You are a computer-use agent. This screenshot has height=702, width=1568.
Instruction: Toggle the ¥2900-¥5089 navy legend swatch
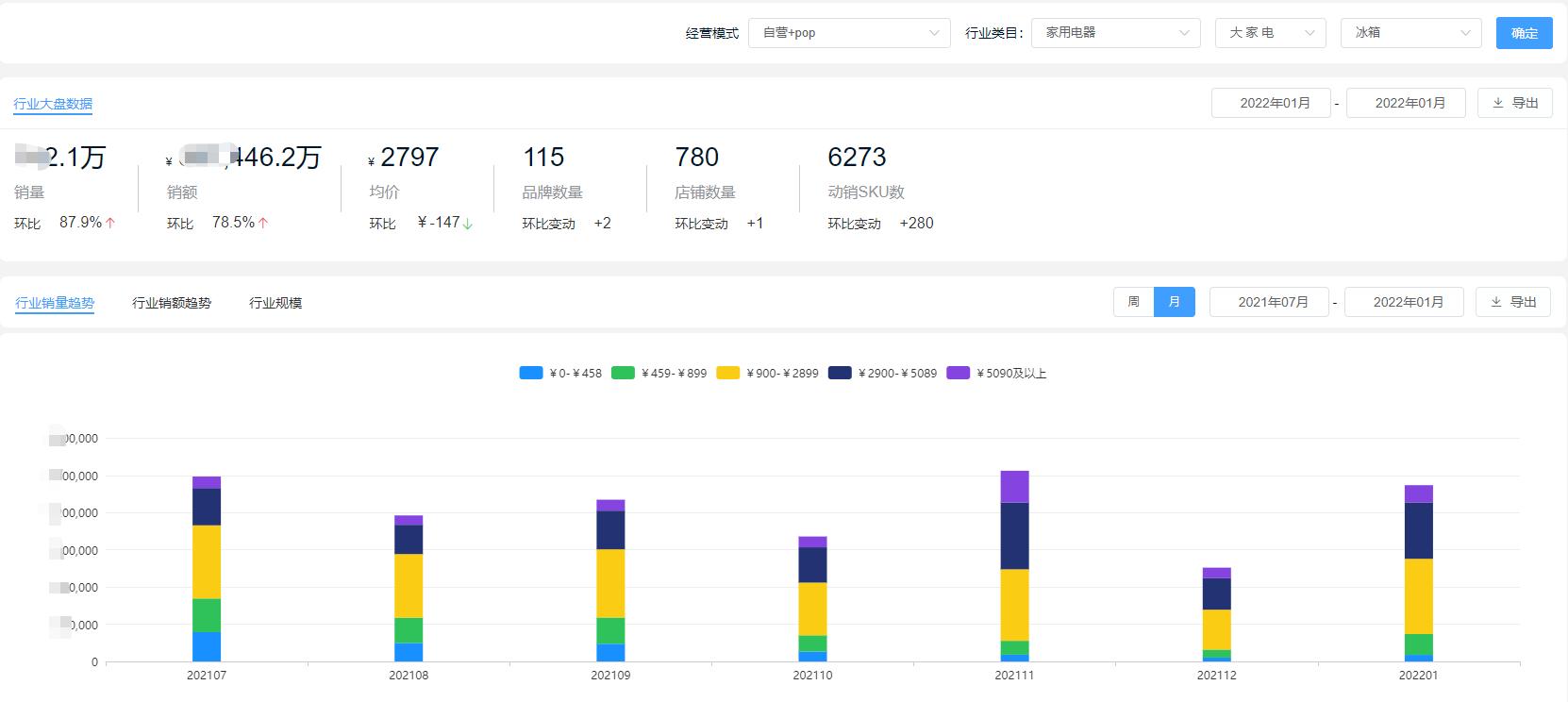pos(841,373)
